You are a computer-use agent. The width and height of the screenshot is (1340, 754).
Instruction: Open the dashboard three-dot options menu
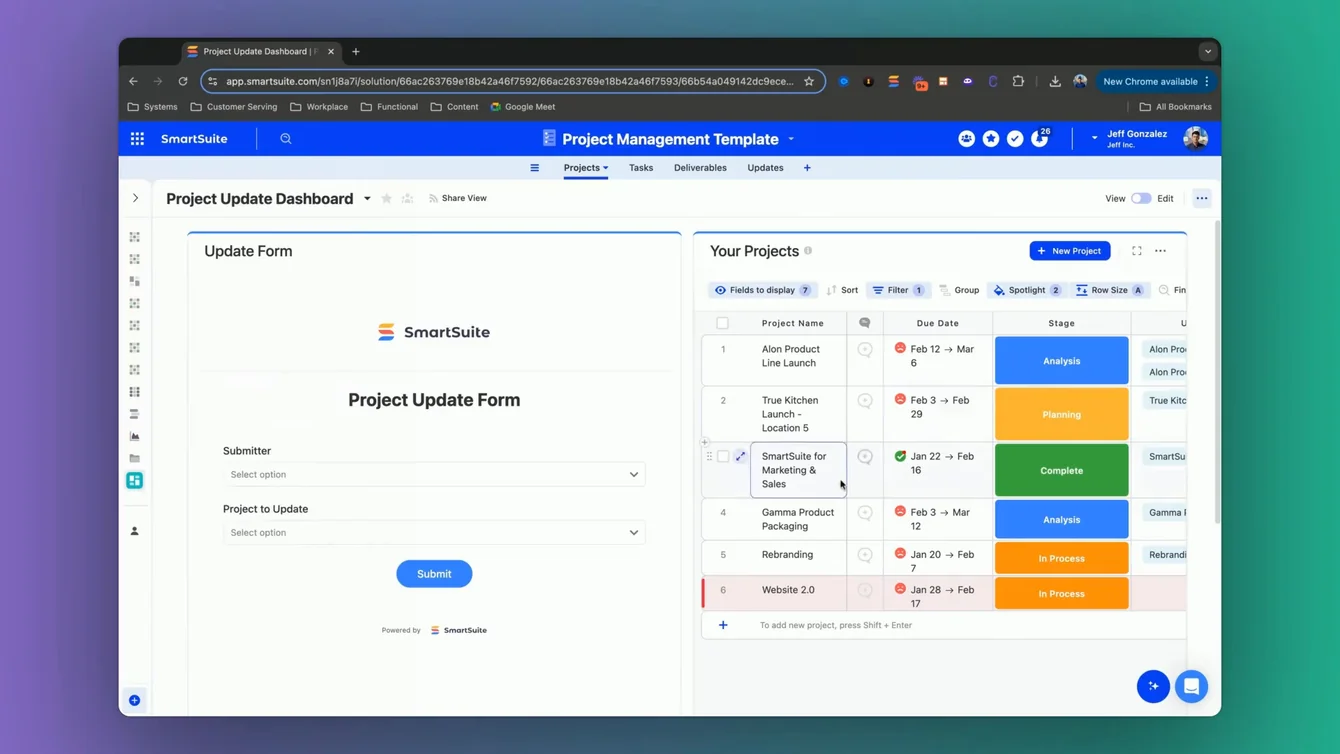click(x=1202, y=198)
